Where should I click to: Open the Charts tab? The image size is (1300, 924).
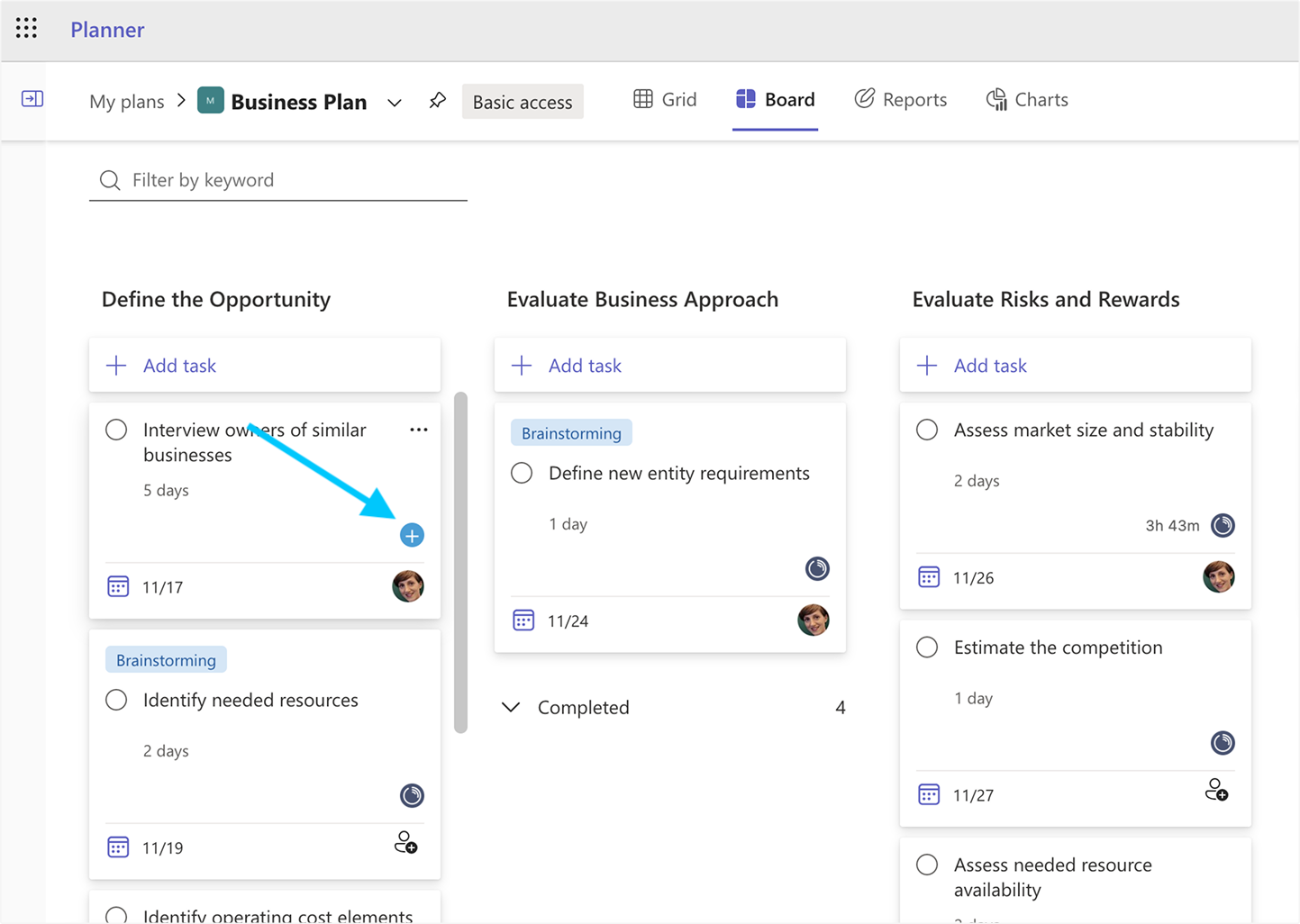1027,100
